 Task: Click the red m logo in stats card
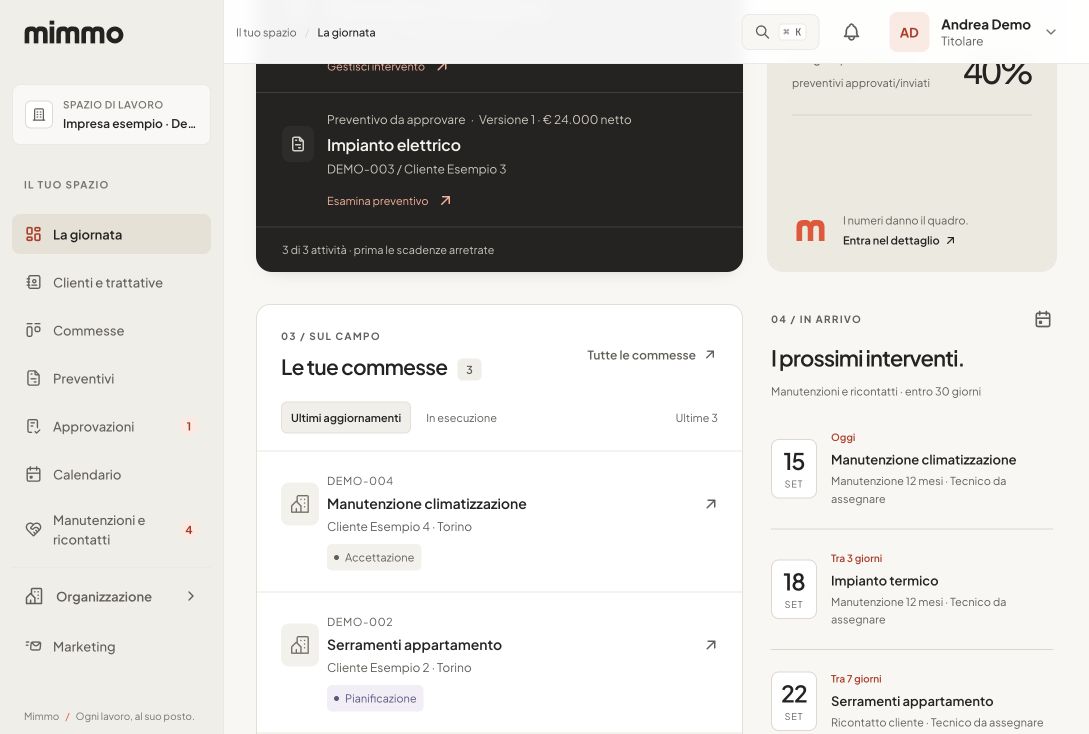click(810, 231)
